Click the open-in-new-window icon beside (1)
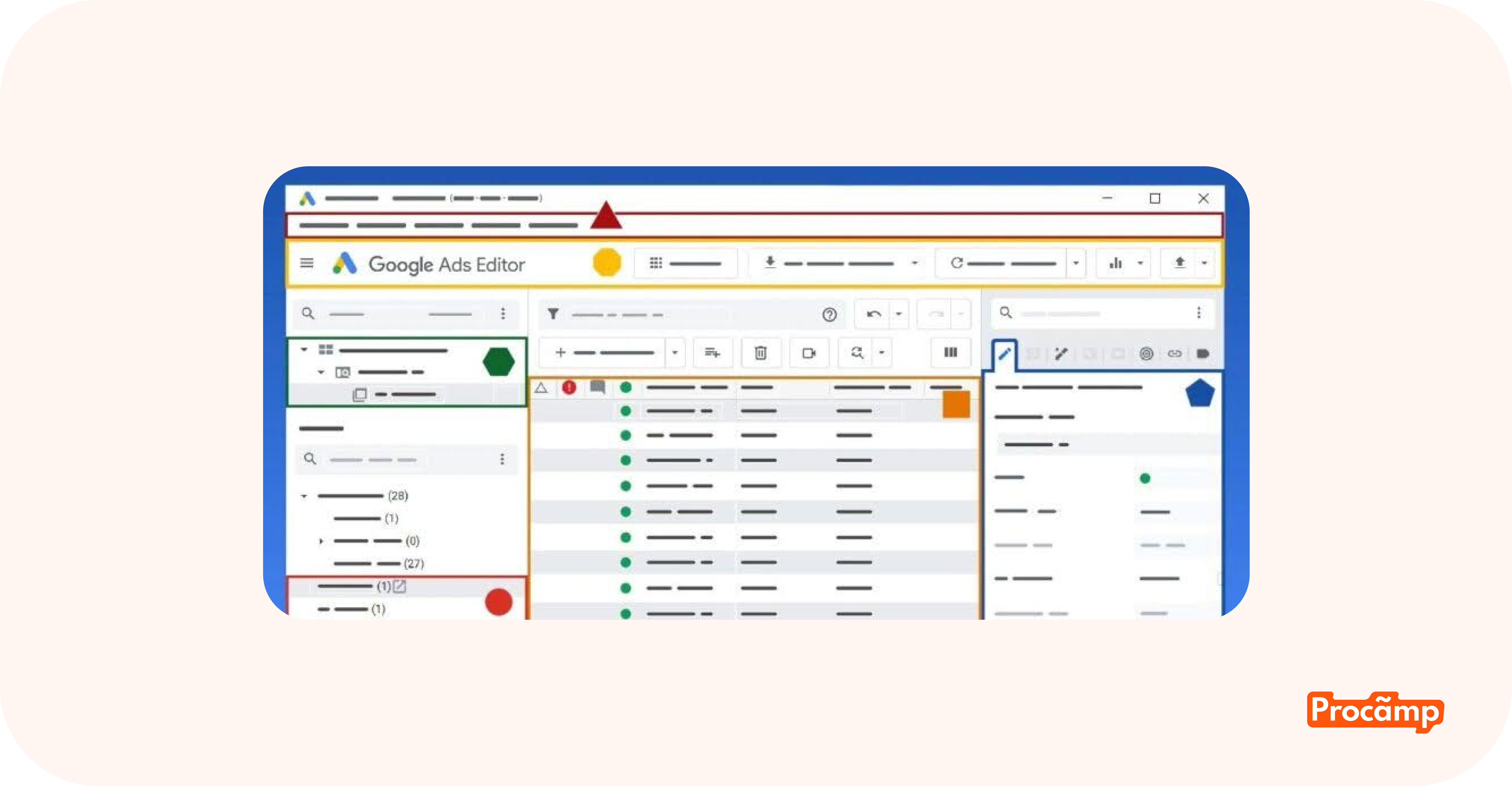 399,586
